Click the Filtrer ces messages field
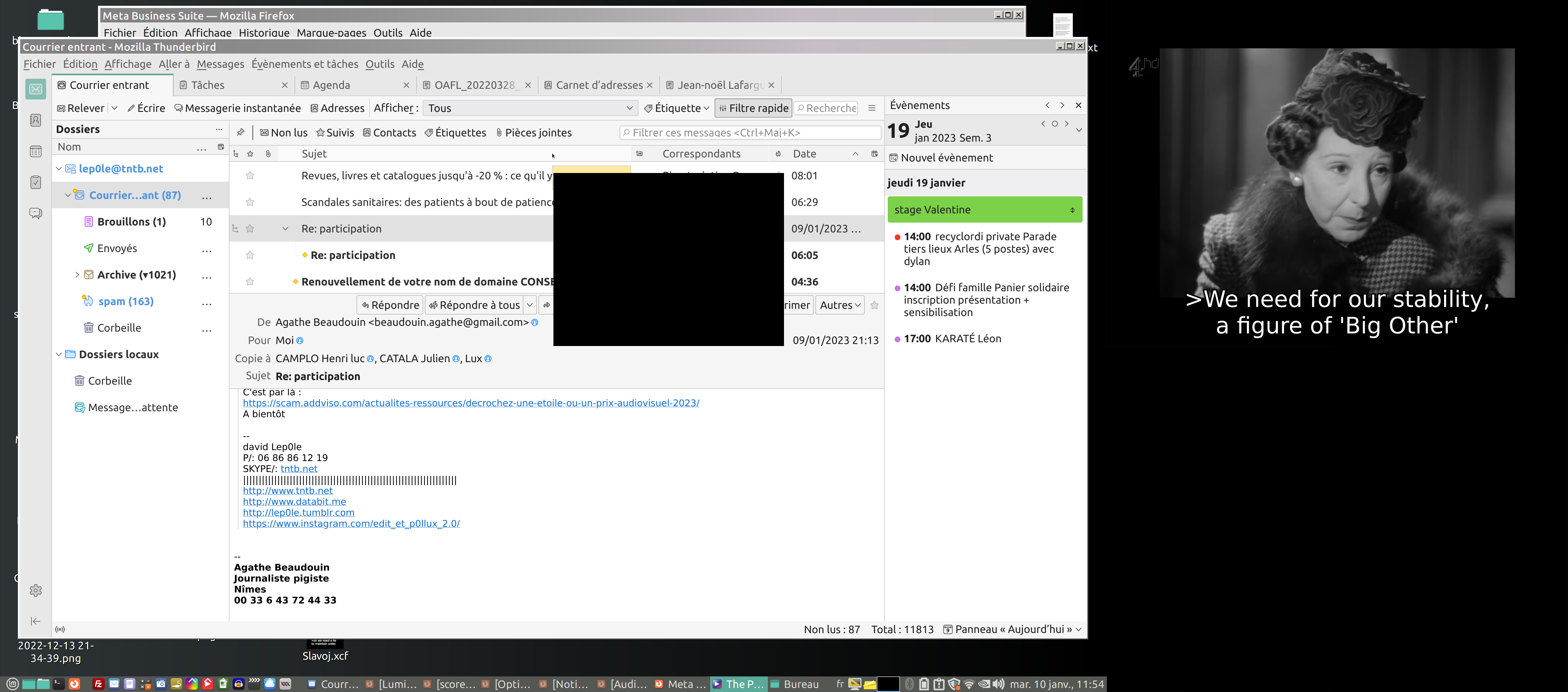The width and height of the screenshot is (1568, 692). (x=750, y=132)
